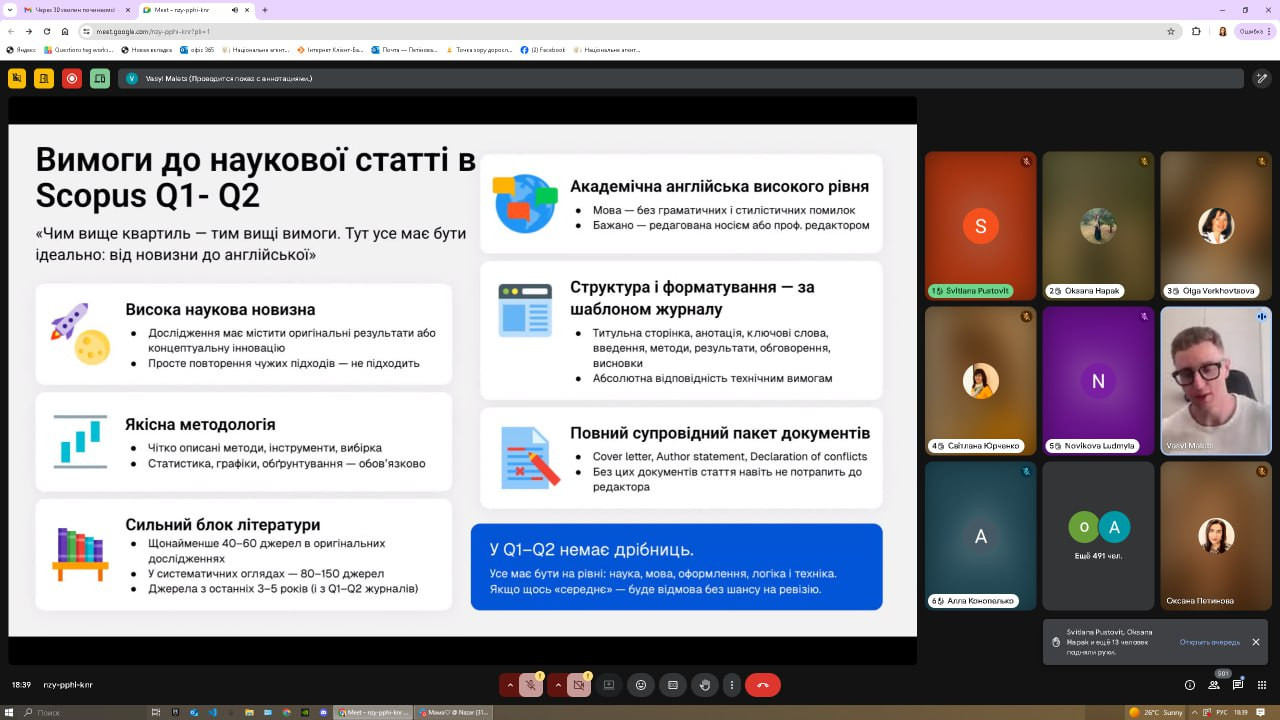Show the participants list
Image resolution: width=1280 pixels, height=720 pixels.
tap(1214, 685)
